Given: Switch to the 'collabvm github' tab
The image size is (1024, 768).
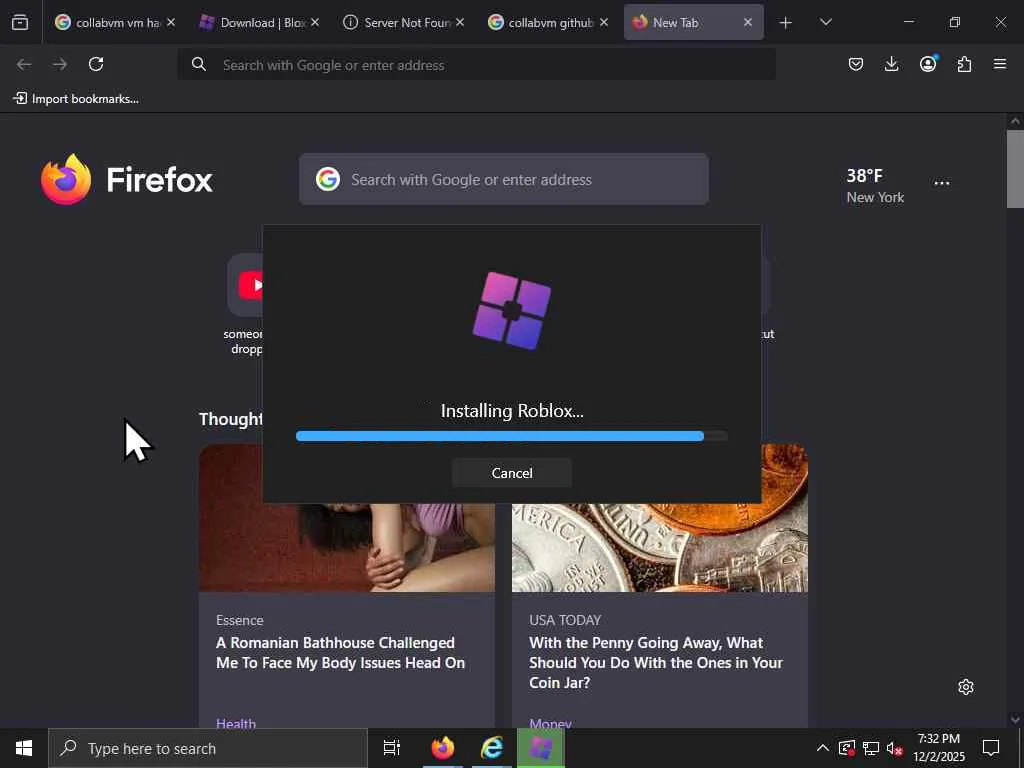Looking at the screenshot, I should 548,22.
